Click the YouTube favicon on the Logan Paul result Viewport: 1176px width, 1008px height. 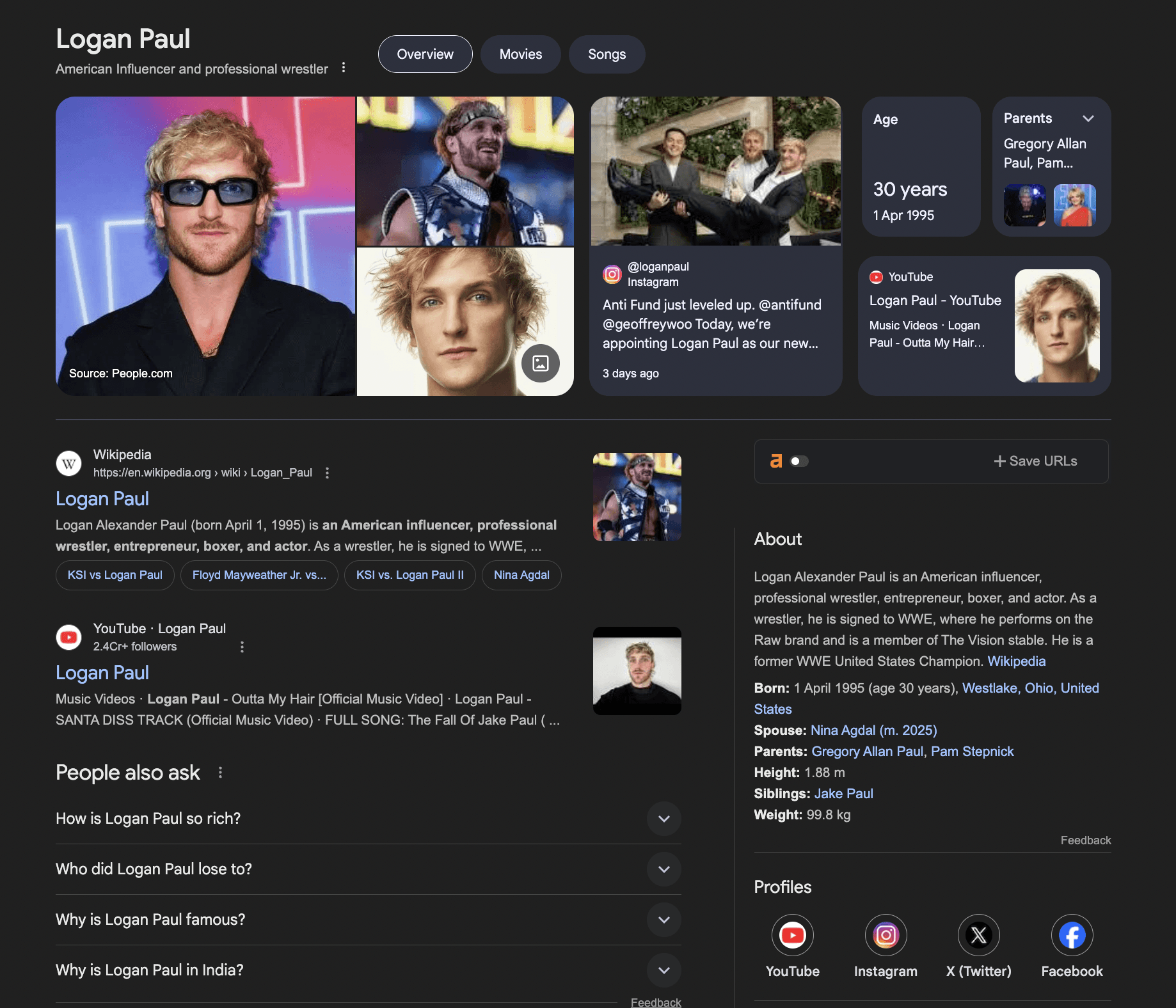(x=68, y=637)
